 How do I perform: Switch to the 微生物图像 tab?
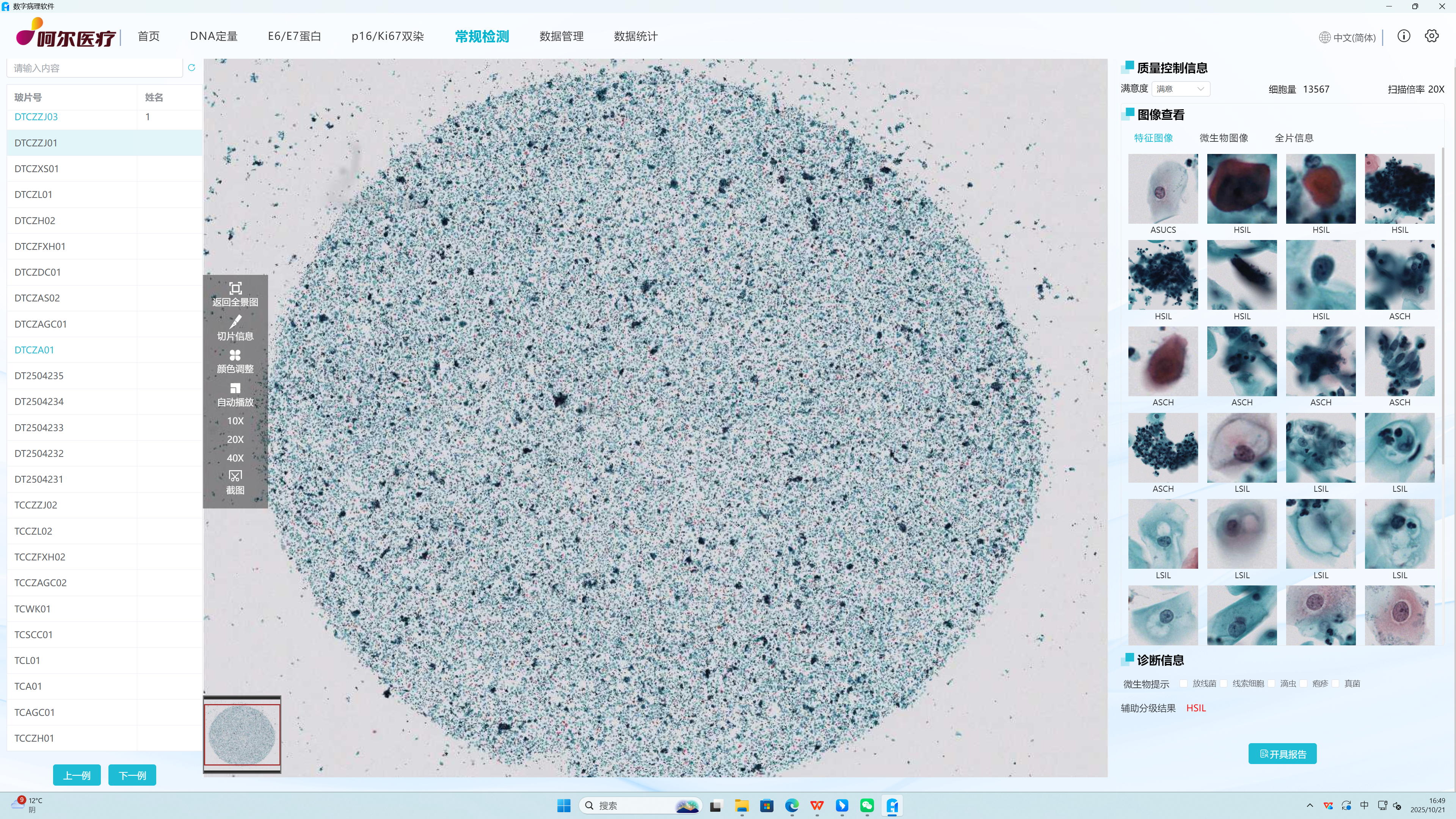[1224, 138]
